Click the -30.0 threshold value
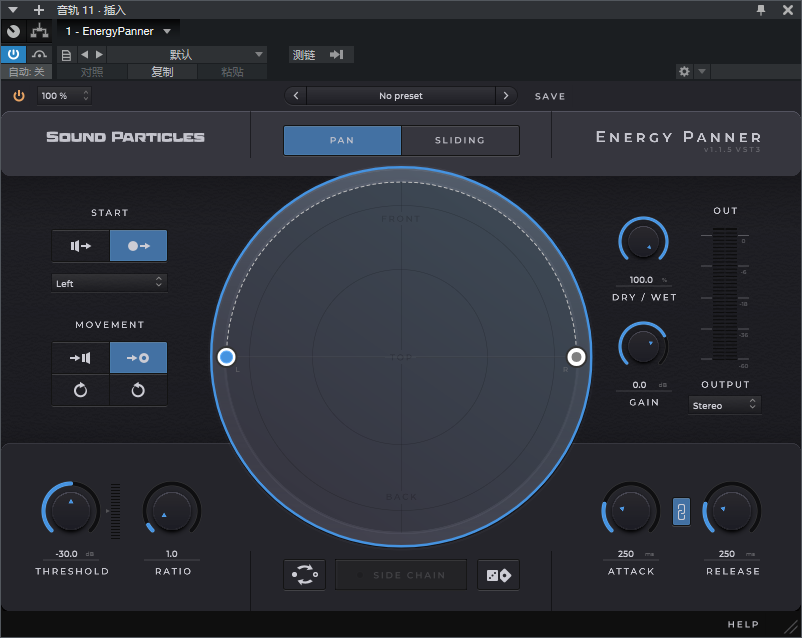Screen dimensions: 802x638 tap(67, 554)
